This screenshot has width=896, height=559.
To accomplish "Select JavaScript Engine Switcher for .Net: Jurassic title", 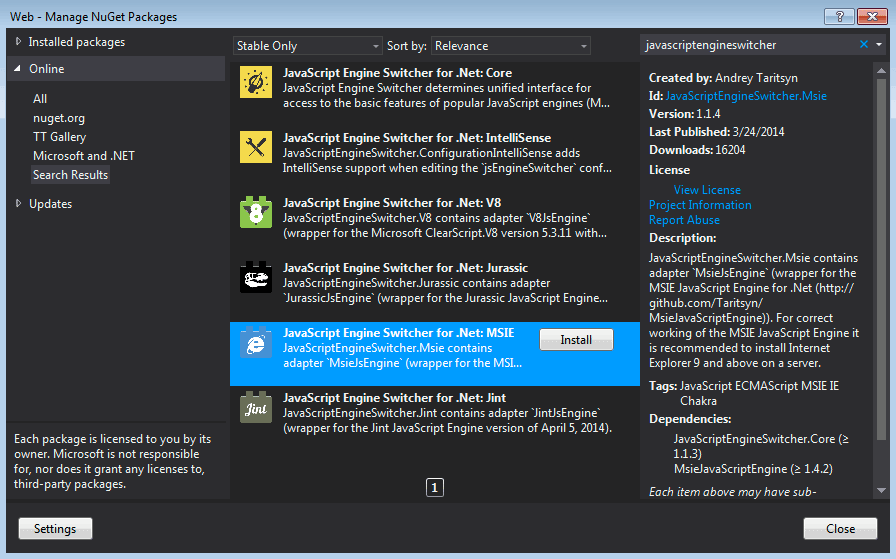I will point(405,267).
